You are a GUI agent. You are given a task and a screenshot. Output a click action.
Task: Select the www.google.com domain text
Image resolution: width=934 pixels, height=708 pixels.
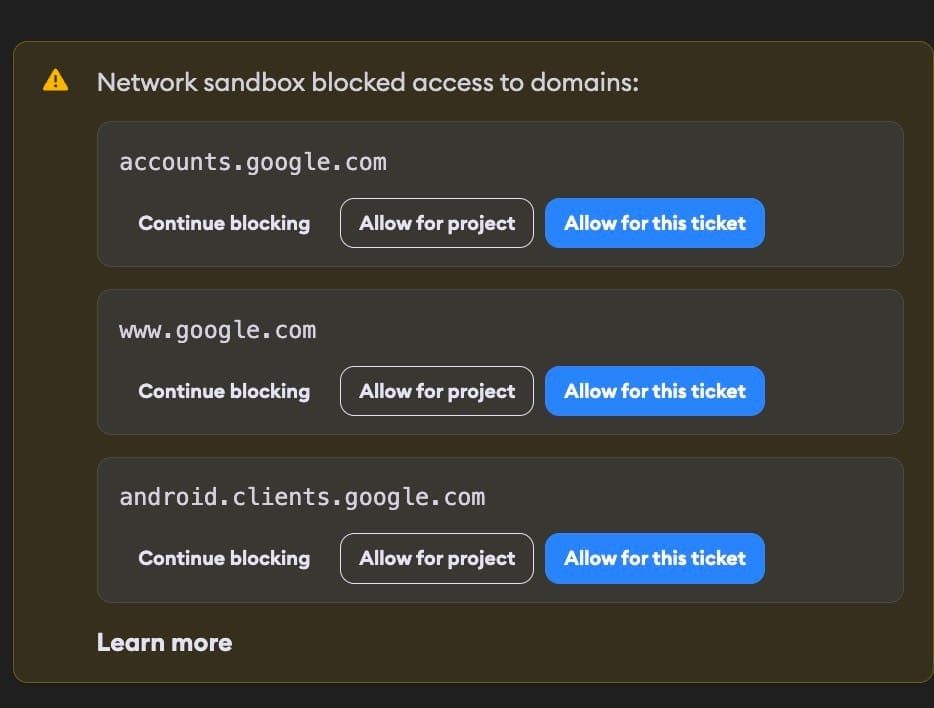coord(217,330)
